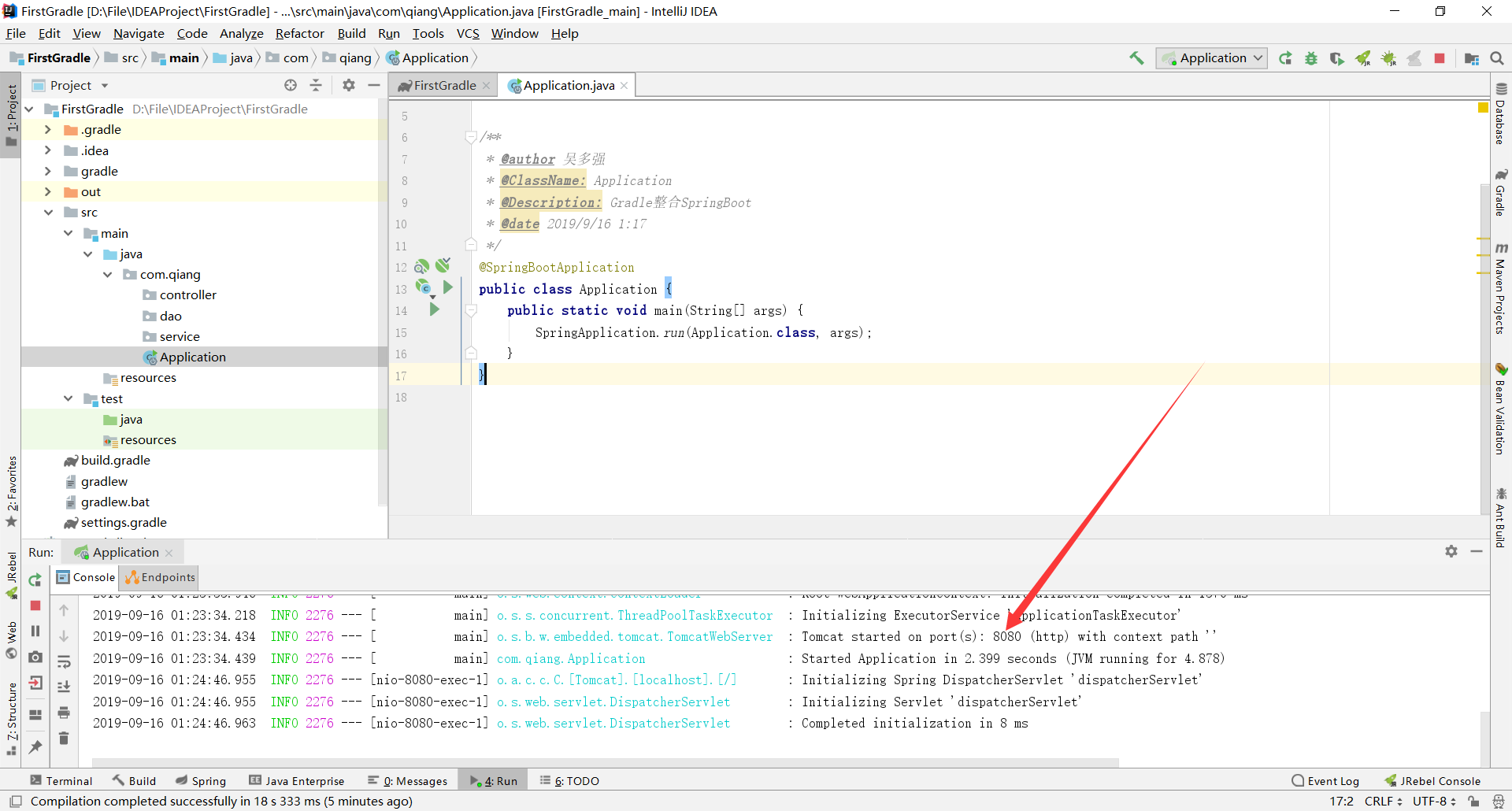
Task: Open the Terminal tool window
Action: click(x=61, y=780)
